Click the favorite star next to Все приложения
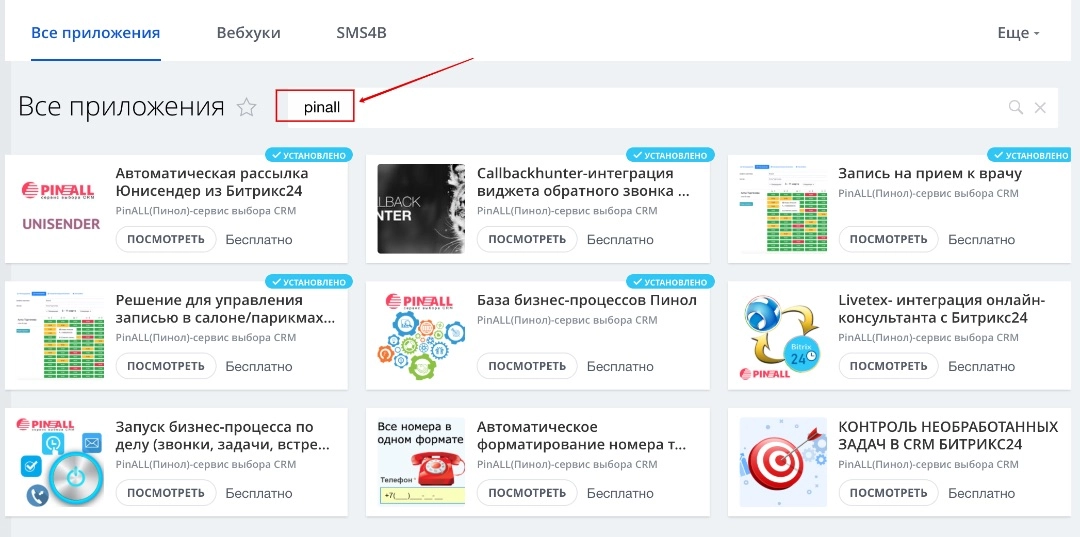The width and height of the screenshot is (1080, 537). (x=246, y=108)
